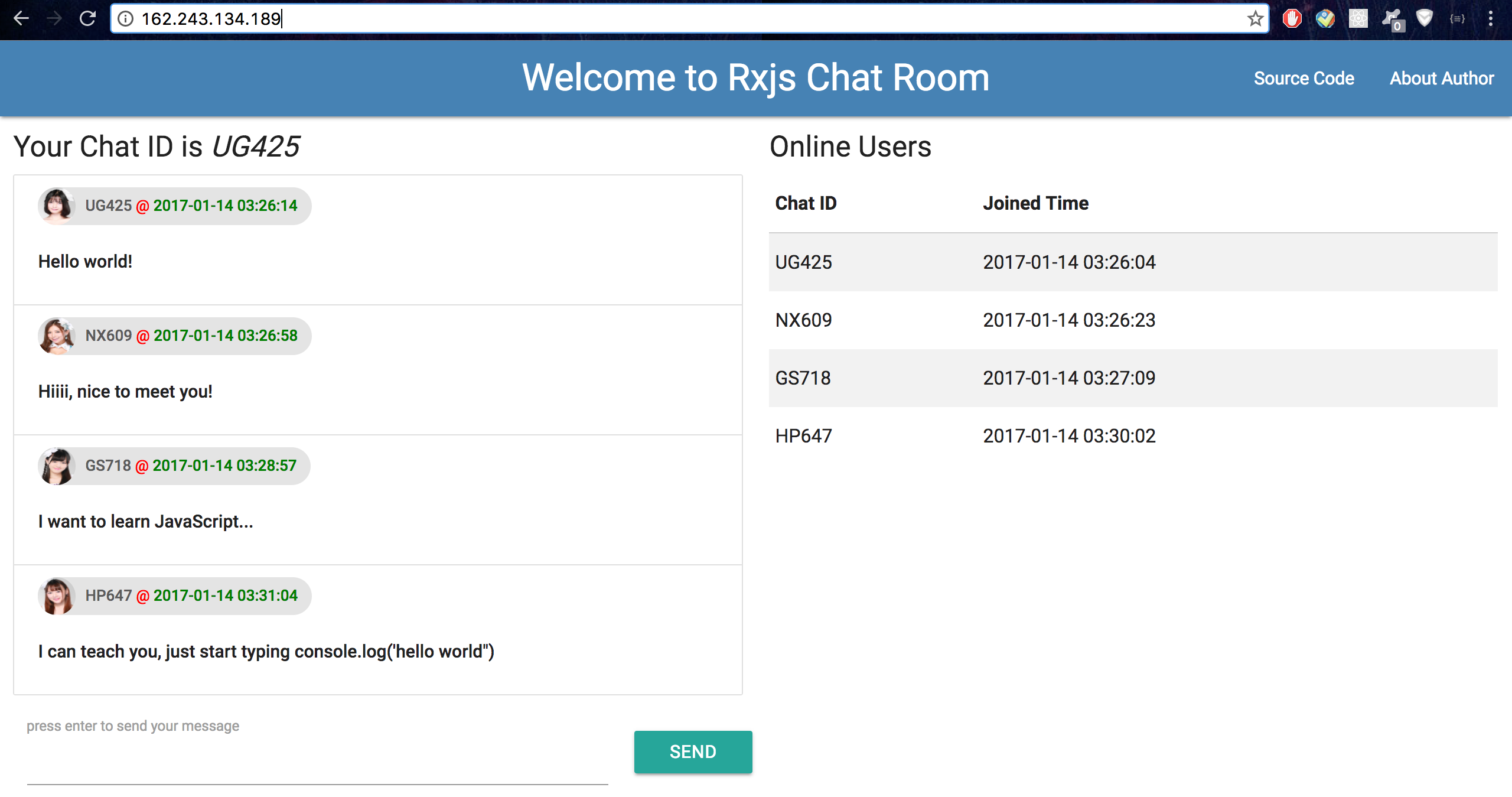Click the colorful checkmark extension icon
This screenshot has width=1512, height=797.
[x=1325, y=19]
